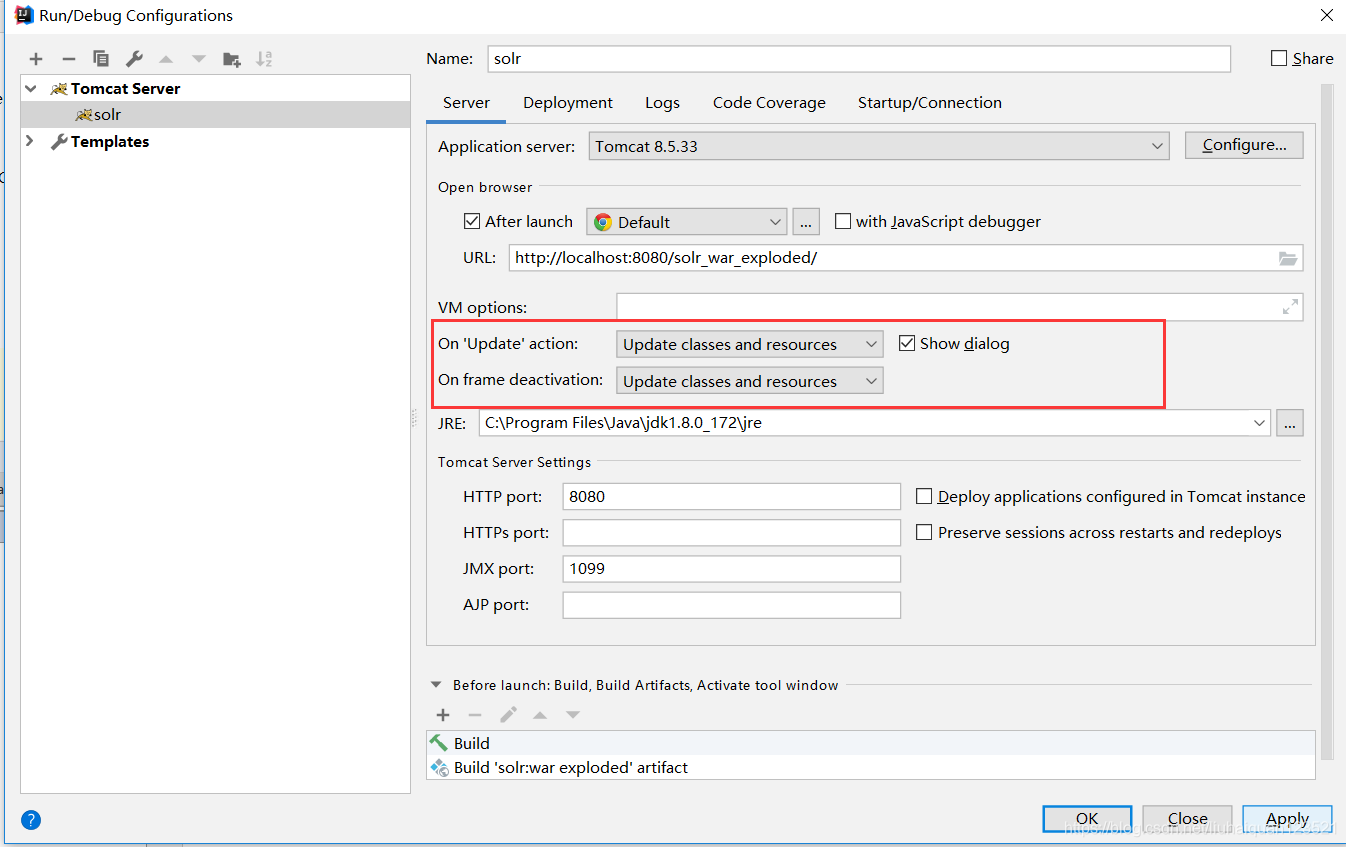Edit the selected before launch task
The width and height of the screenshot is (1346, 847).
[x=508, y=715]
